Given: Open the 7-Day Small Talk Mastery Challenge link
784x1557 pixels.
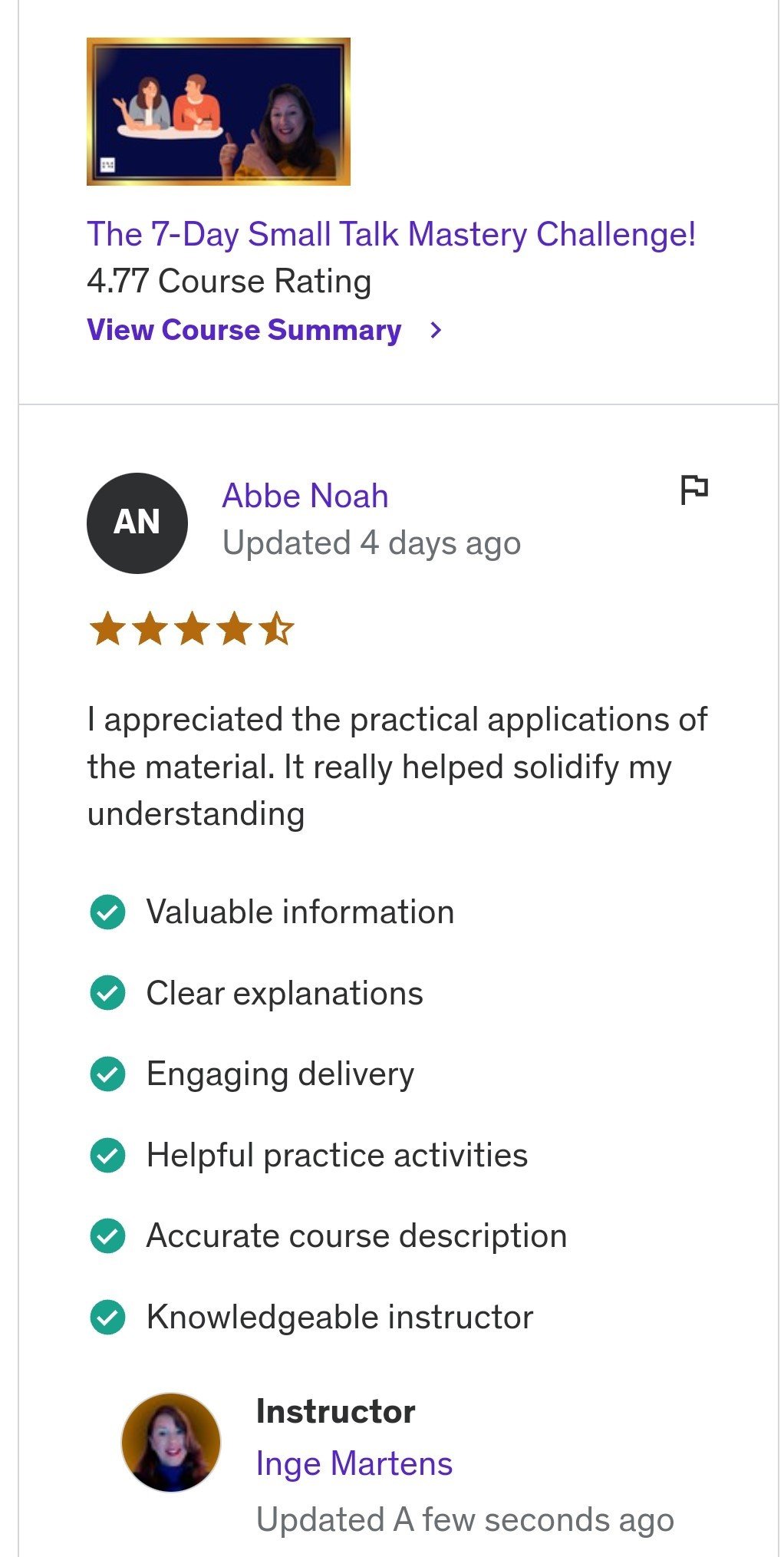Looking at the screenshot, I should click(x=391, y=234).
